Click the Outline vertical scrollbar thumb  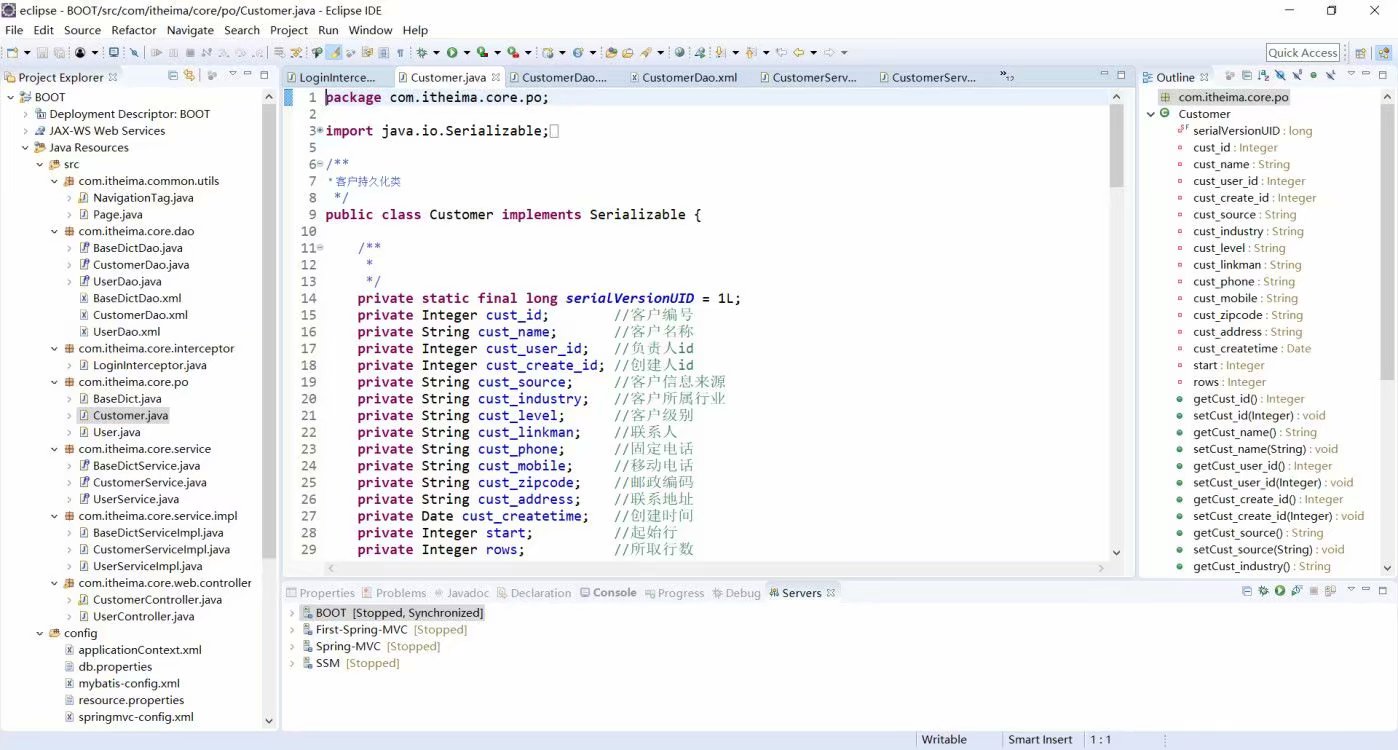point(1387,240)
